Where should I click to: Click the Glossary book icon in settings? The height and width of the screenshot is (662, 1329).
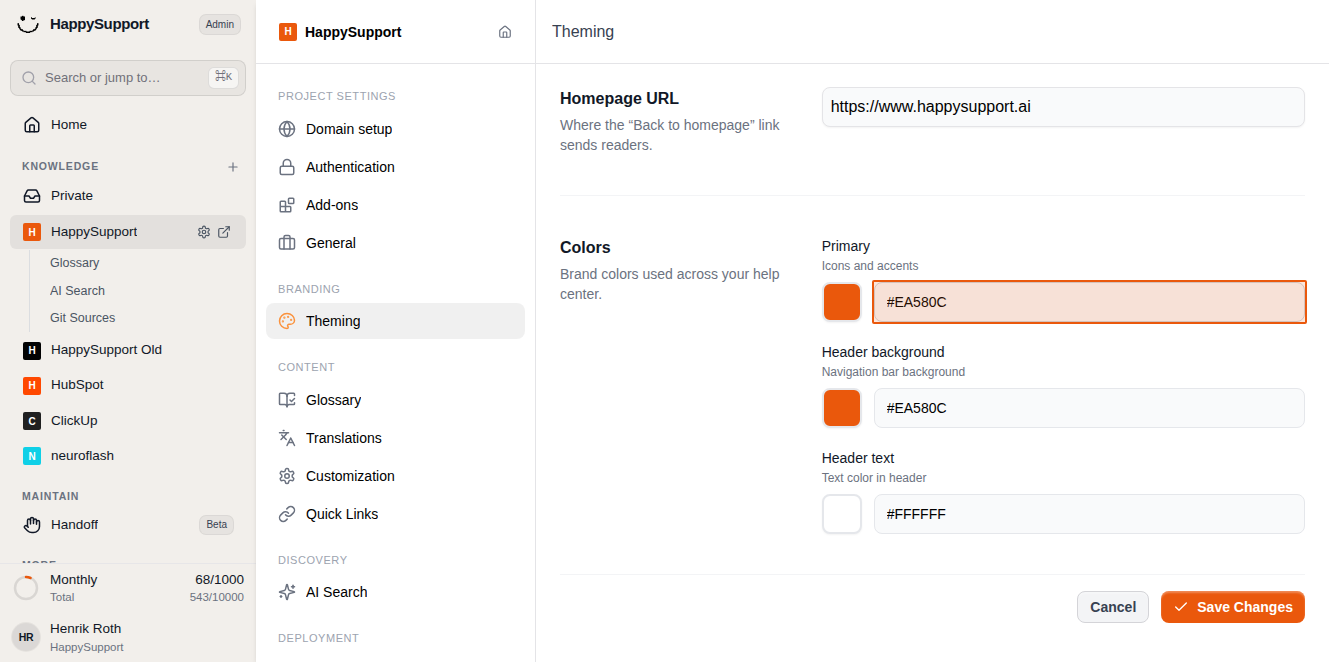[x=287, y=400]
